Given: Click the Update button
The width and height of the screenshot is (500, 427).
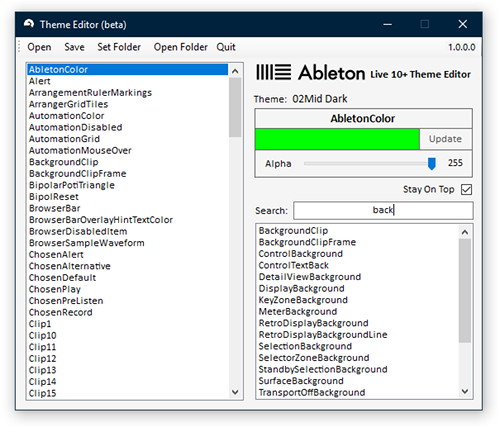Looking at the screenshot, I should (445, 139).
